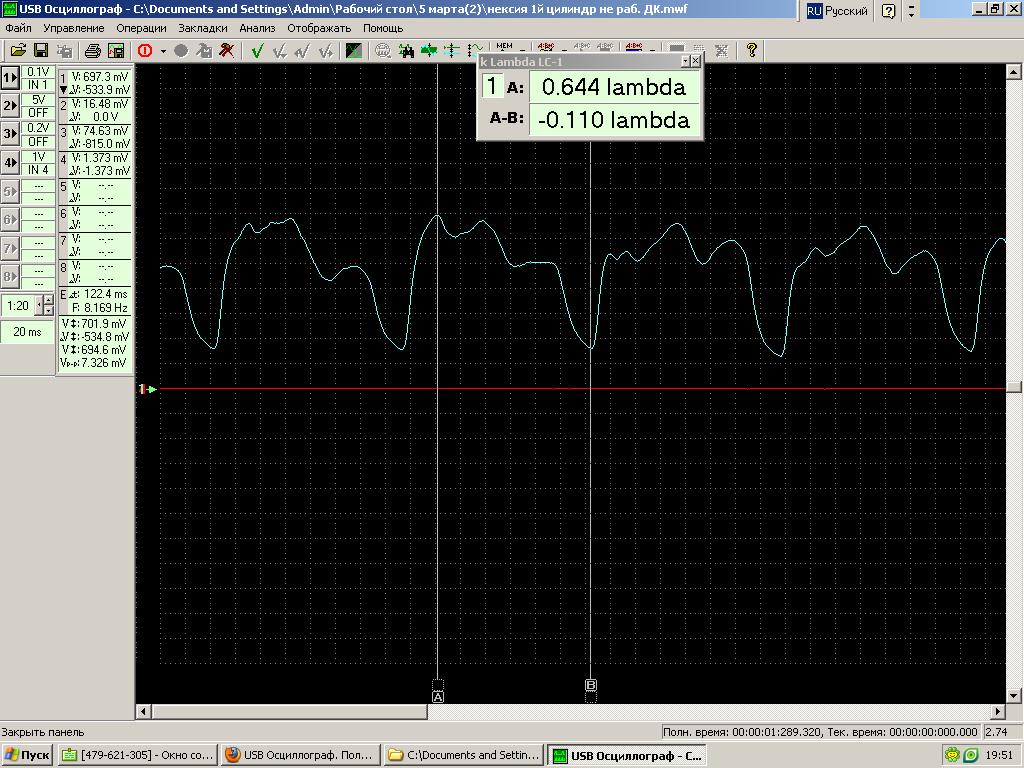This screenshot has width=1024, height=768.
Task: Open the Анализ menu
Action: pos(257,28)
